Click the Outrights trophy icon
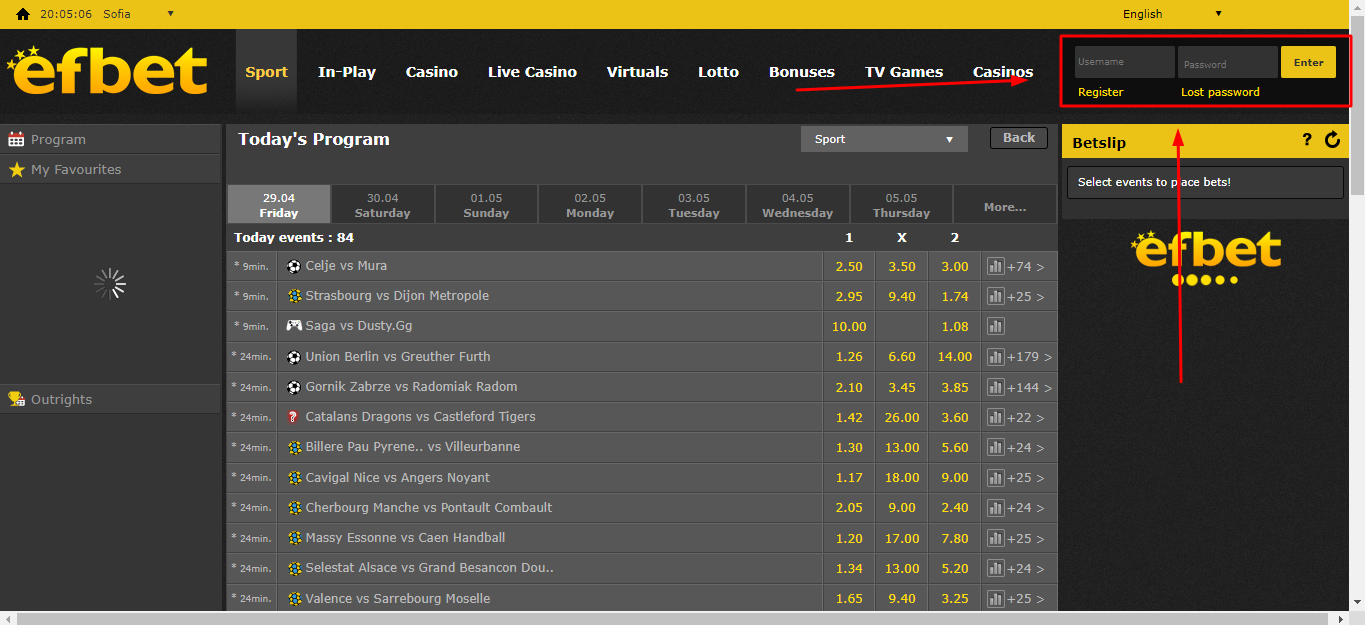 pyautogui.click(x=16, y=399)
